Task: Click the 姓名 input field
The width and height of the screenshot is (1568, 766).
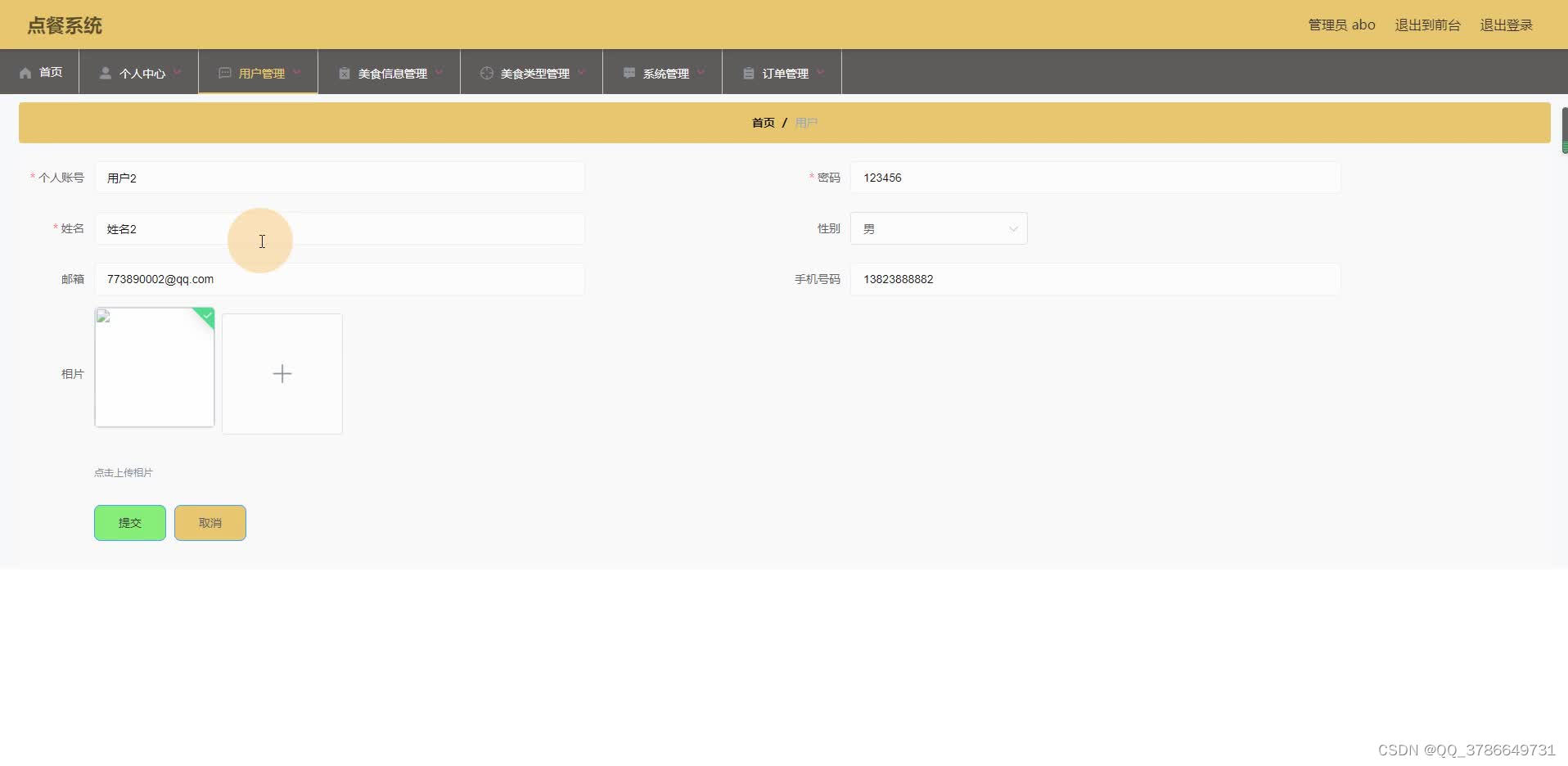Action: coord(340,228)
